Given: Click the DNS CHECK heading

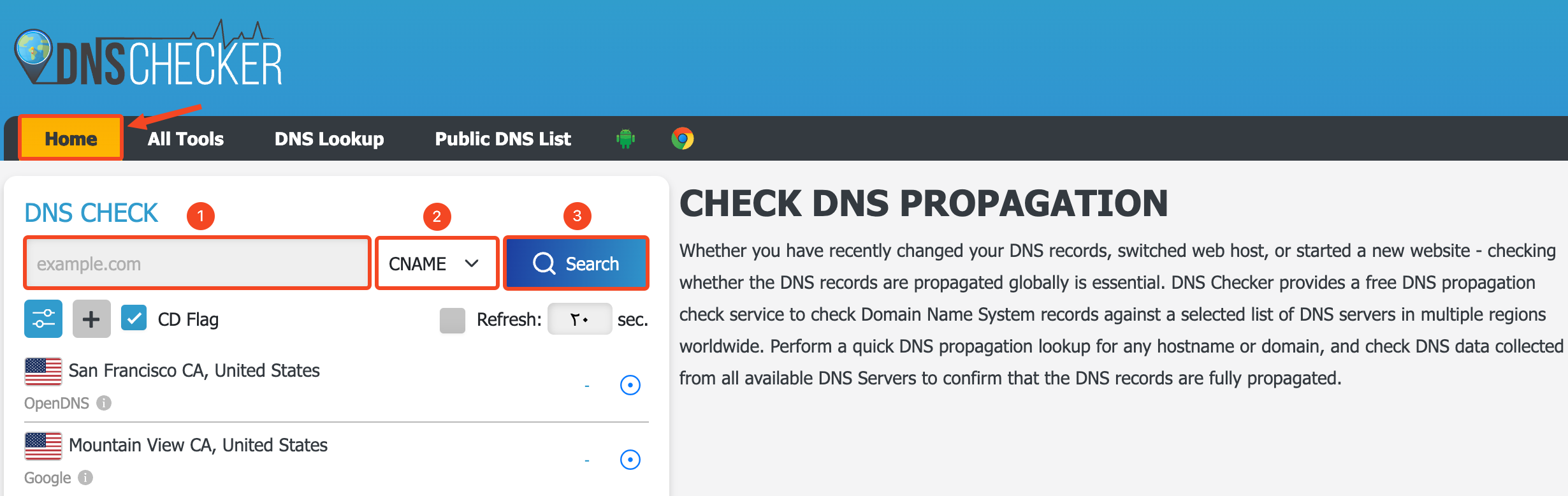Looking at the screenshot, I should [x=91, y=213].
